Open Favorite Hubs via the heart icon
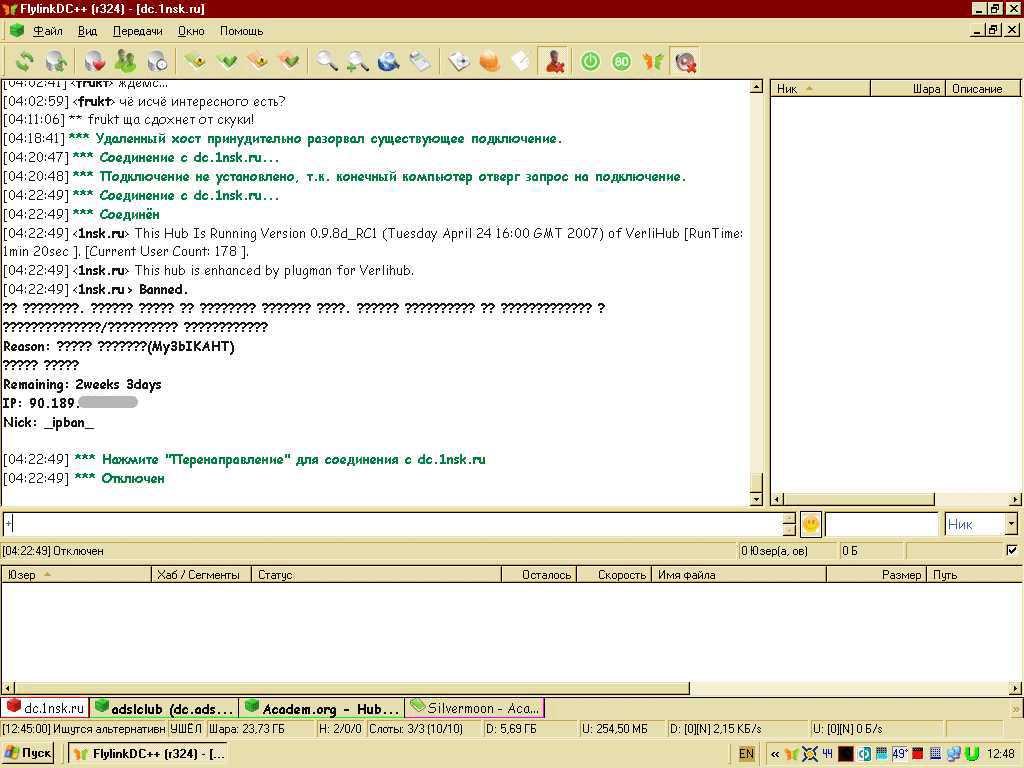This screenshot has height=768, width=1024. click(93, 62)
